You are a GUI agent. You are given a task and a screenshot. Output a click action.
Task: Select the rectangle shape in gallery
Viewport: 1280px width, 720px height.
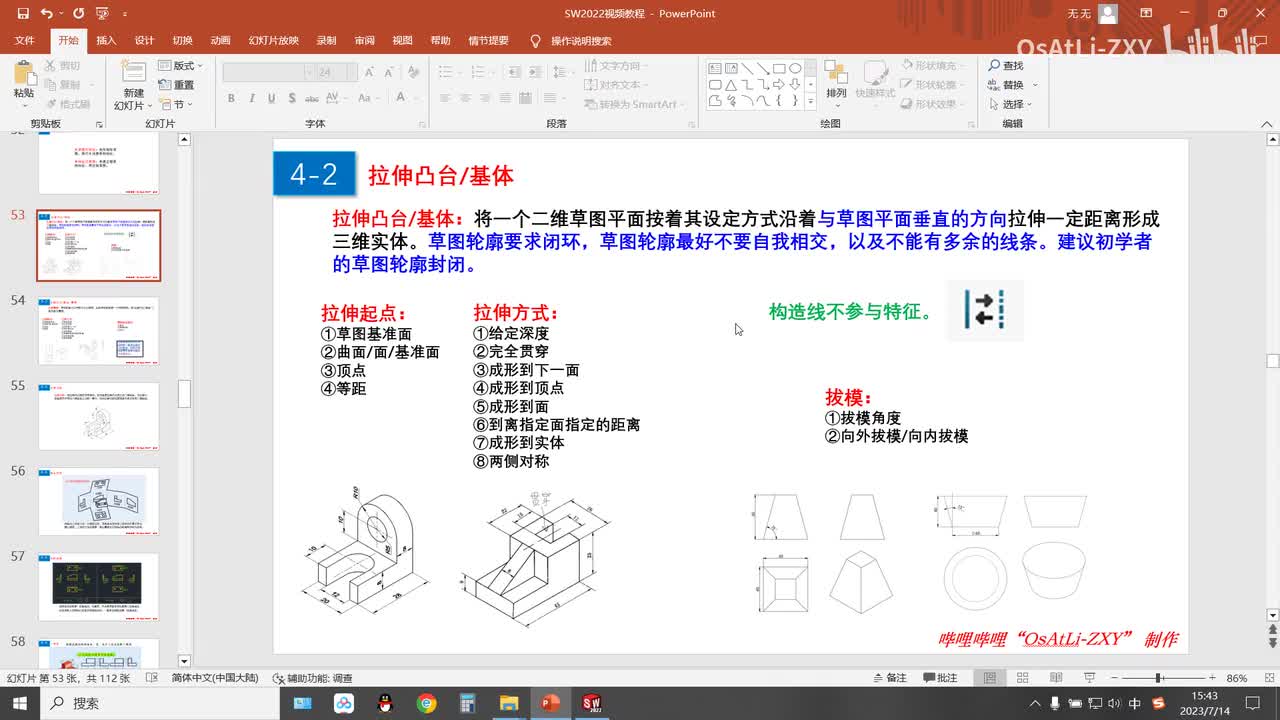tap(779, 68)
